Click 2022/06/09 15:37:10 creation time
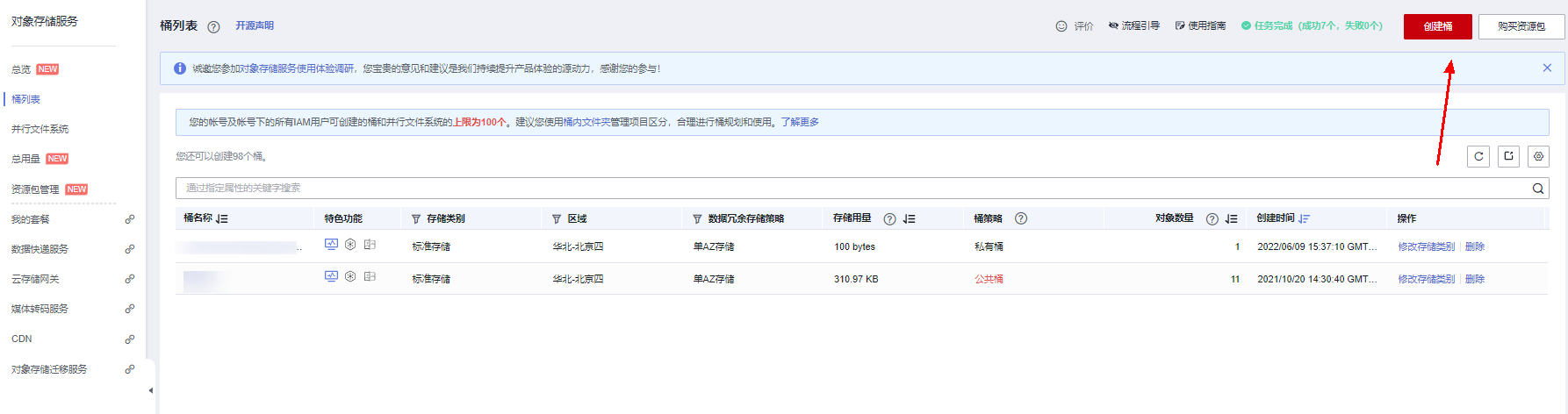The image size is (1568, 414). pyautogui.click(x=1317, y=246)
